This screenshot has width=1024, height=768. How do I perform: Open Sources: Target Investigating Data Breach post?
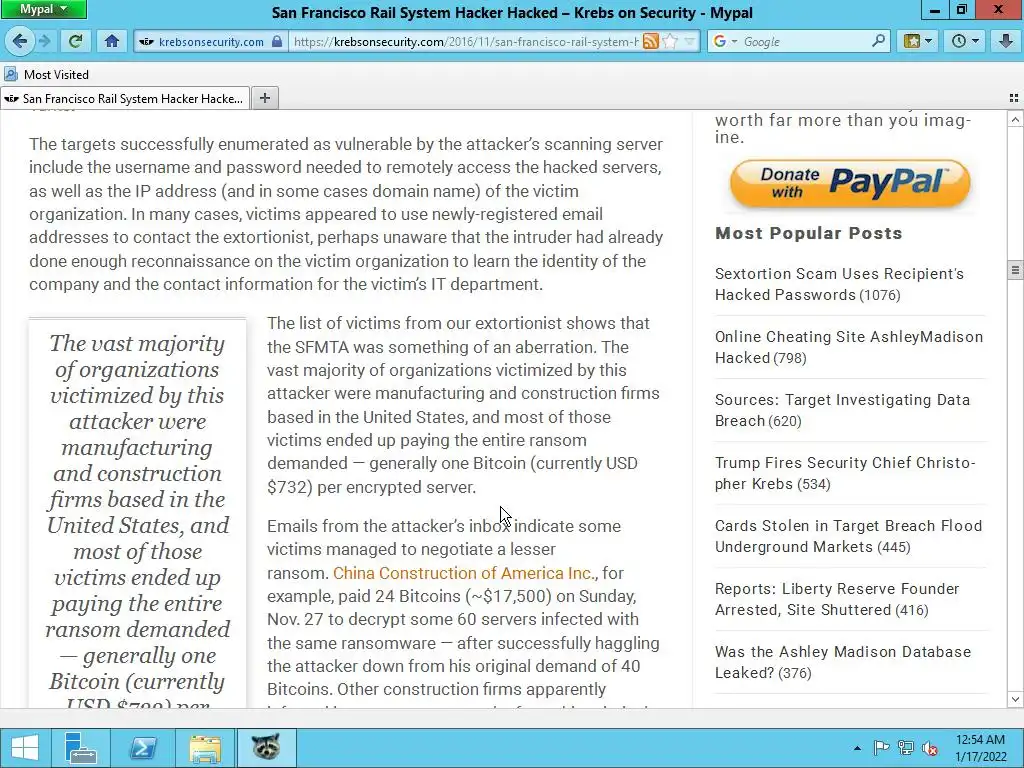pos(842,410)
